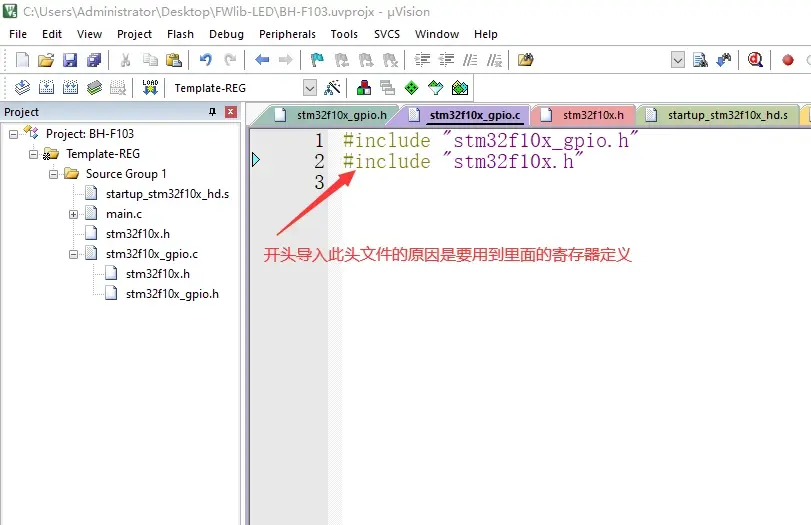
Task: Select Source Group 1 folder label
Action: pos(126,174)
